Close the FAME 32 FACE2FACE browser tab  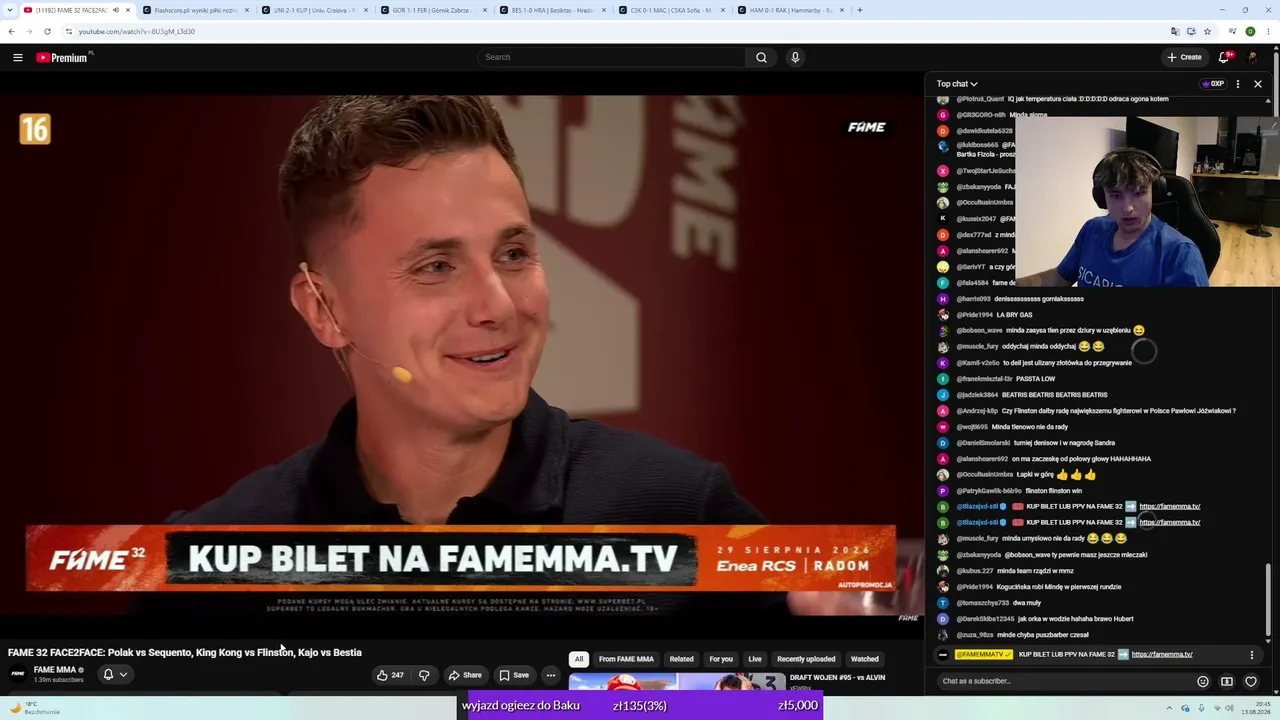[x=128, y=10]
